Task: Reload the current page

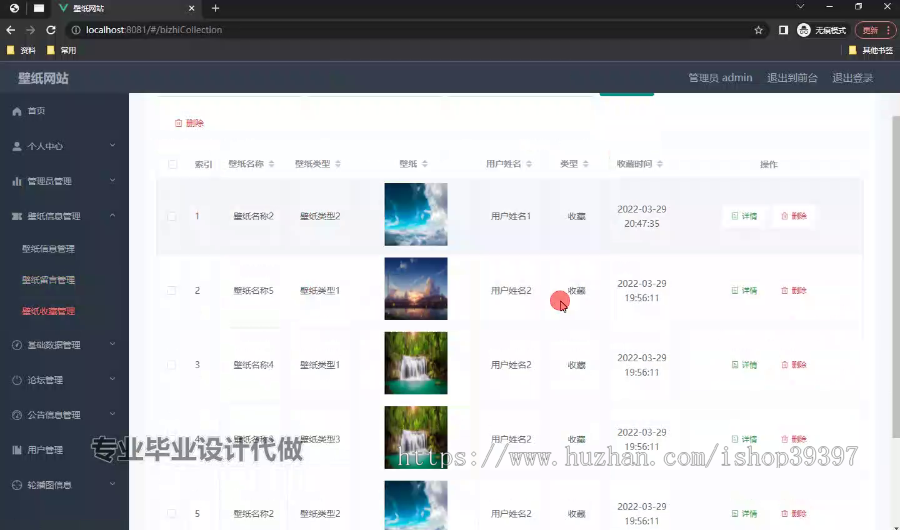Action: coord(51,30)
